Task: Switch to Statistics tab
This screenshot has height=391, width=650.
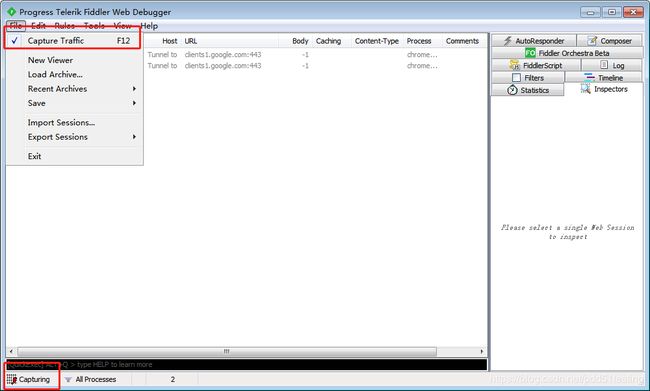Action: [x=528, y=90]
